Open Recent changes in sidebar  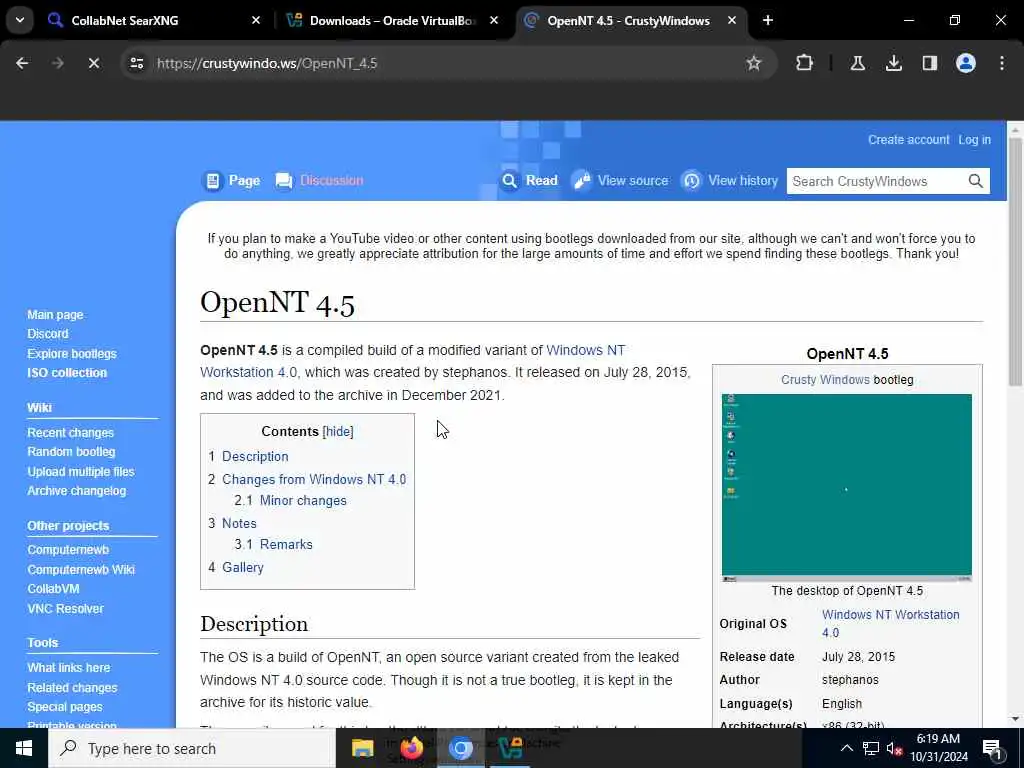click(71, 433)
